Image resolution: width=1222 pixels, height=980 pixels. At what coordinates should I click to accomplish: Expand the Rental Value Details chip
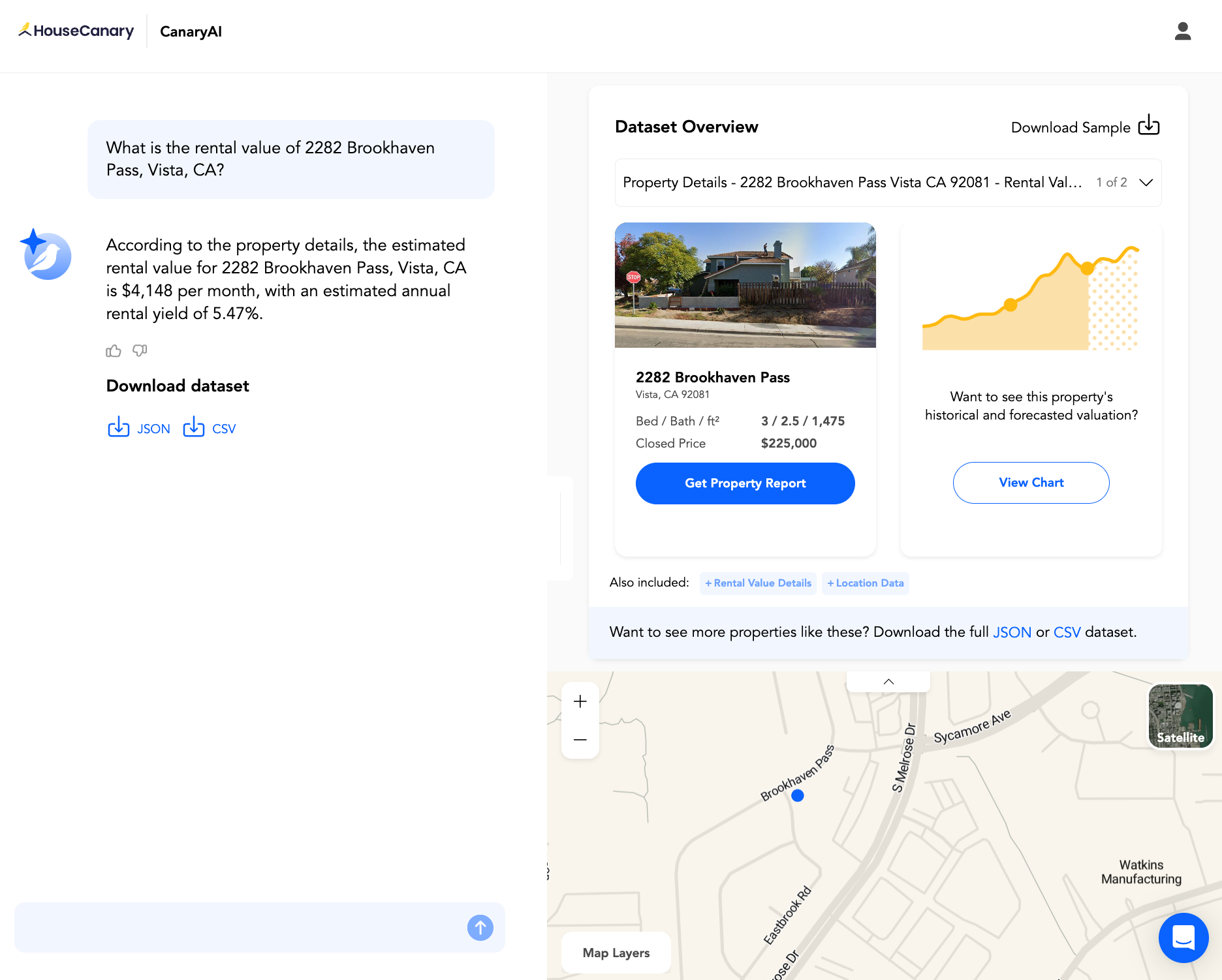point(757,583)
